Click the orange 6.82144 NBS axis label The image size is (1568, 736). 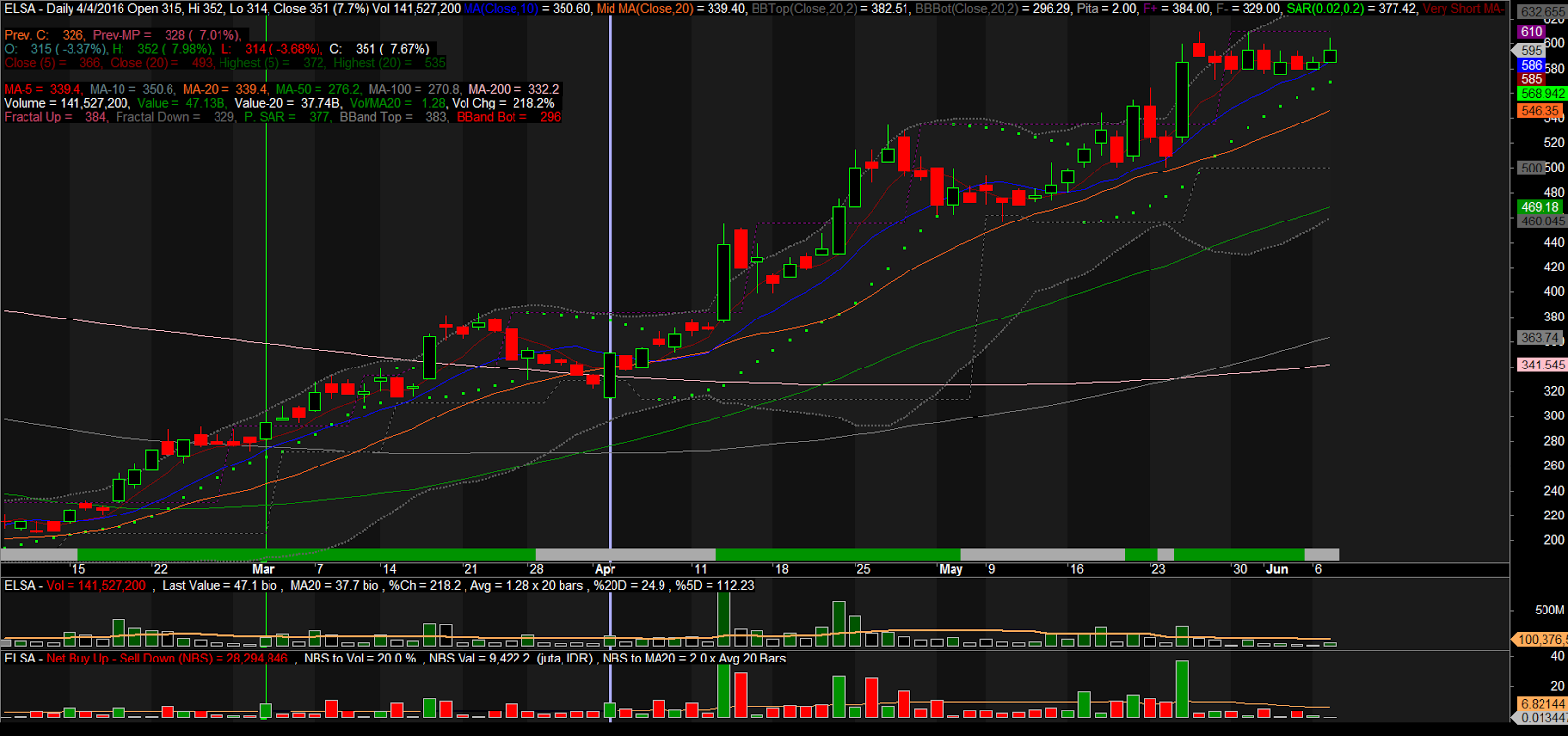(1543, 704)
